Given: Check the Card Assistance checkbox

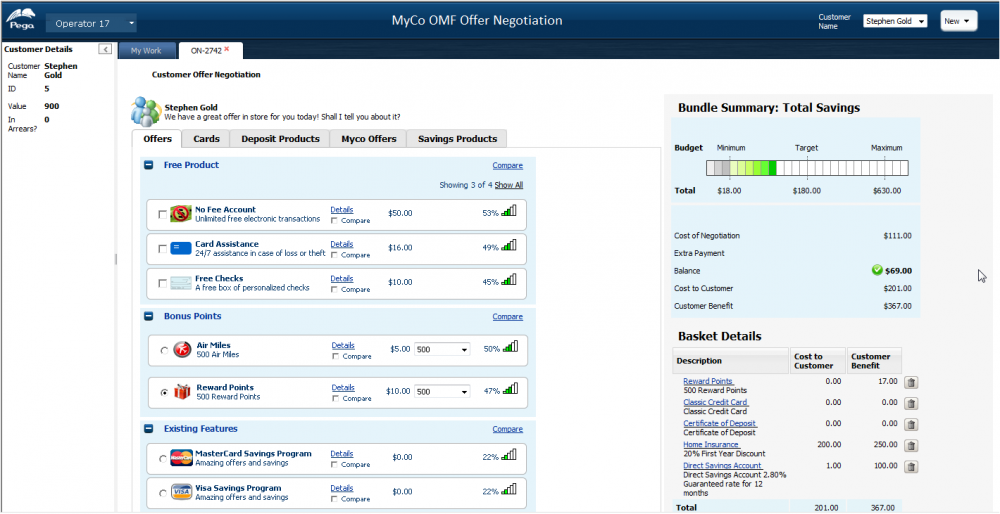Looking at the screenshot, I should (x=162, y=249).
